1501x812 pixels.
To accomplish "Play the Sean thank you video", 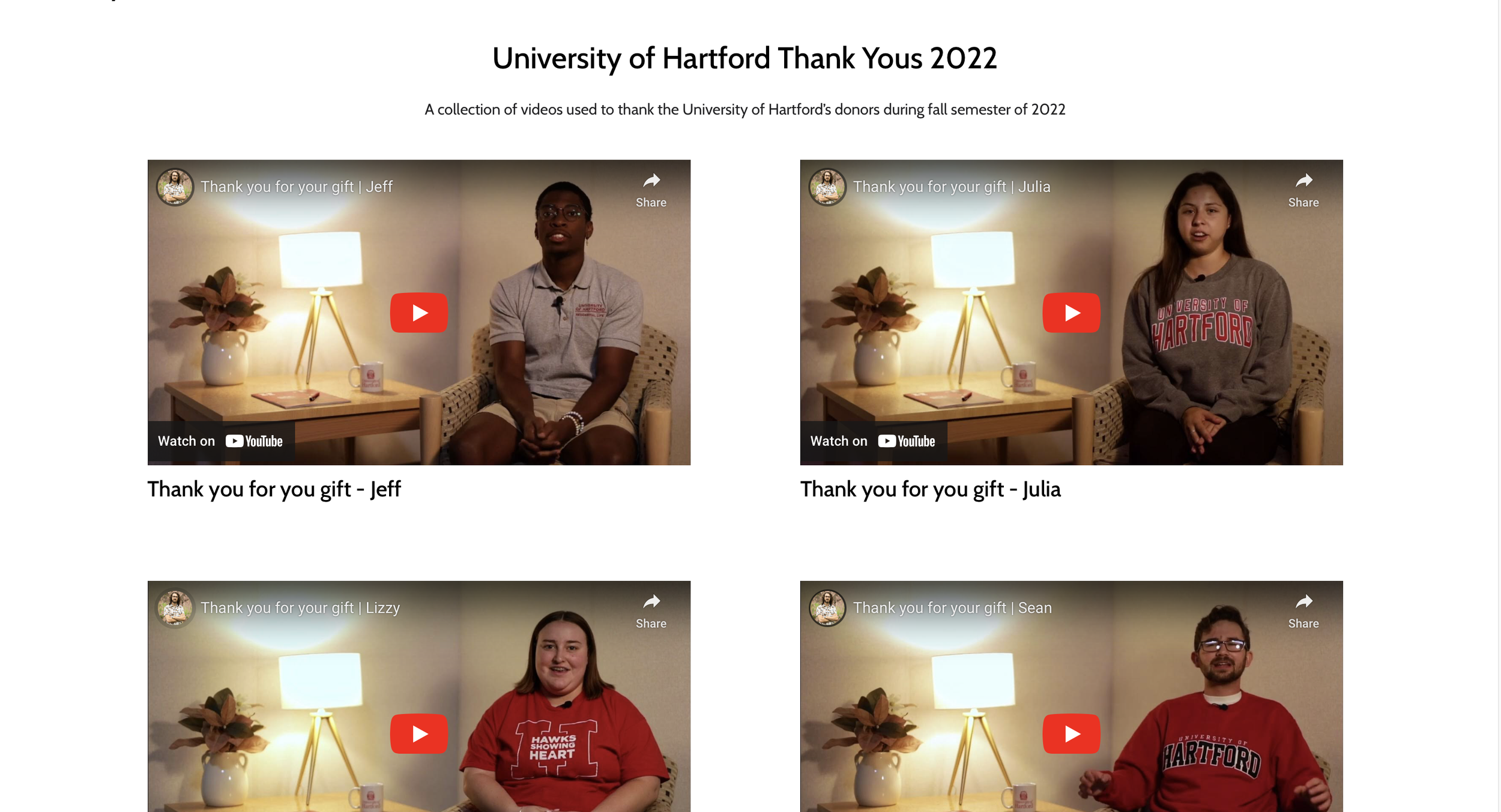I will pos(1071,733).
